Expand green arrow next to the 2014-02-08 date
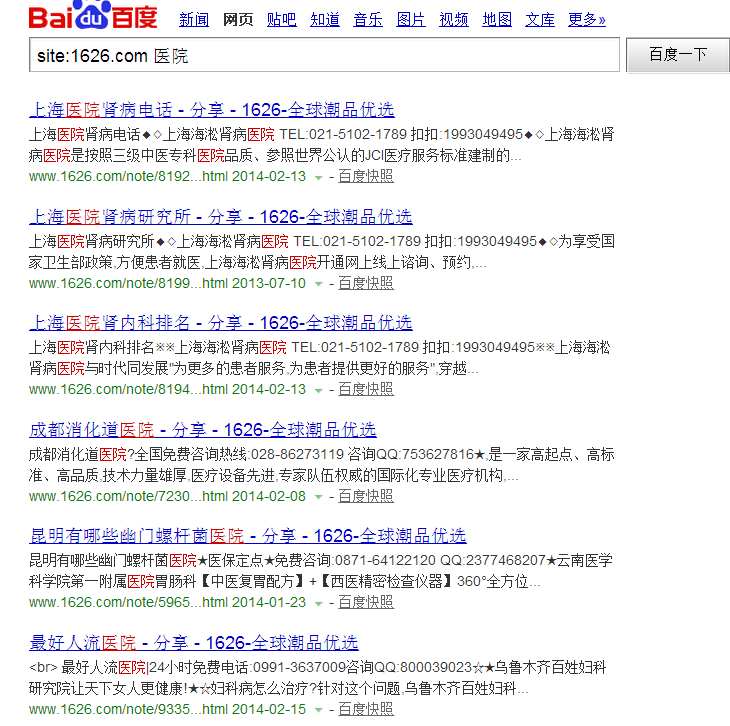 [318, 497]
